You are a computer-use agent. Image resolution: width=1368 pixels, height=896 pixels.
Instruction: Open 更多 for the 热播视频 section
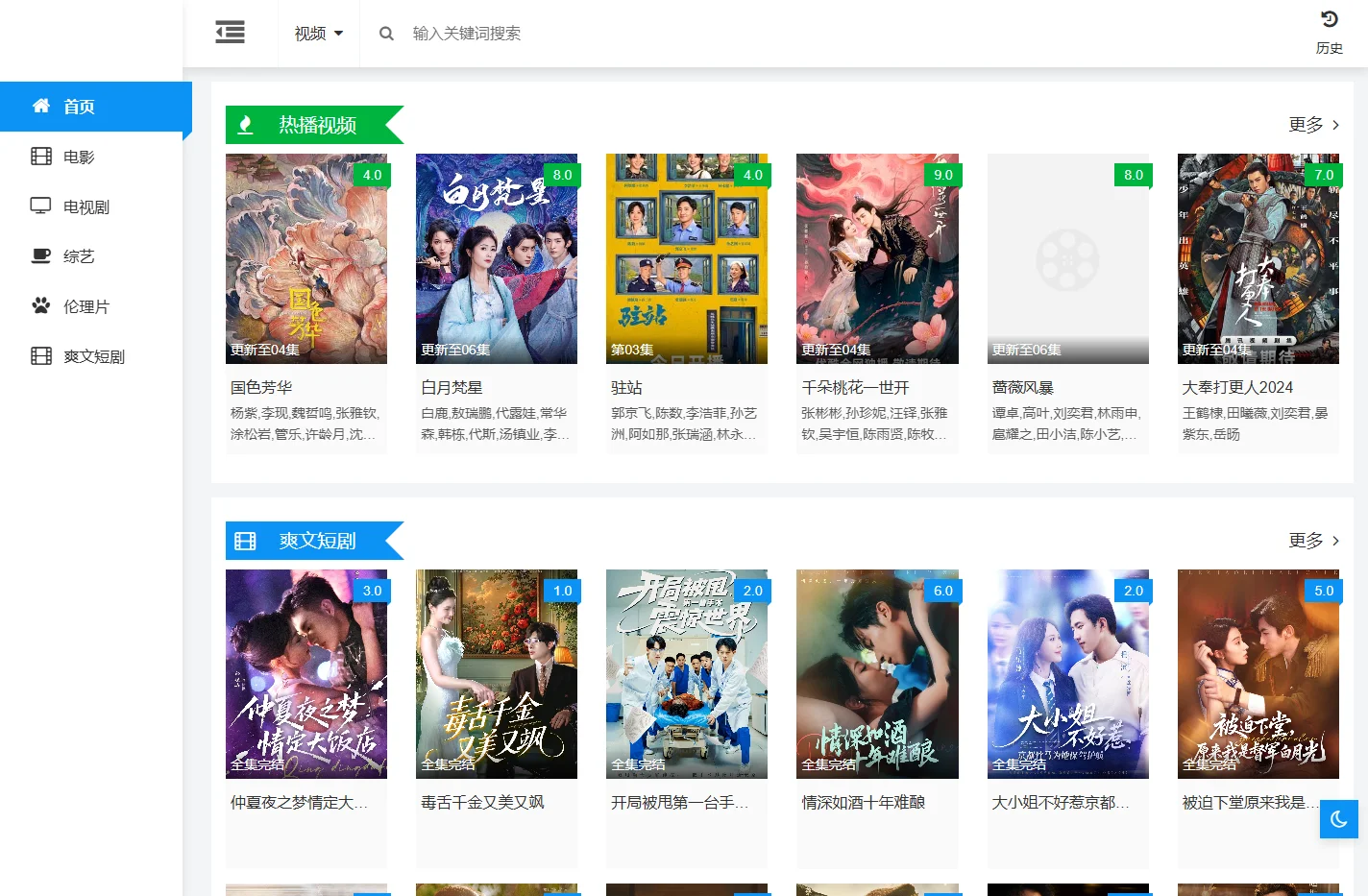1313,125
